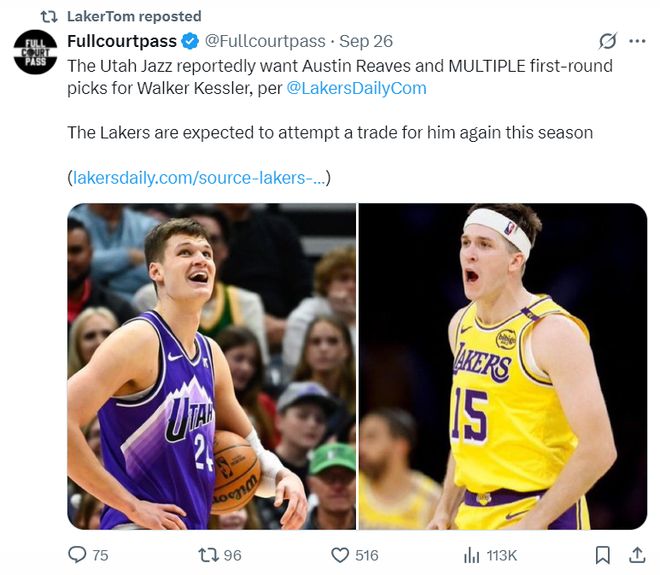View the Austin Reaves Lakers photo
This screenshot has width=660, height=575.
(503, 366)
